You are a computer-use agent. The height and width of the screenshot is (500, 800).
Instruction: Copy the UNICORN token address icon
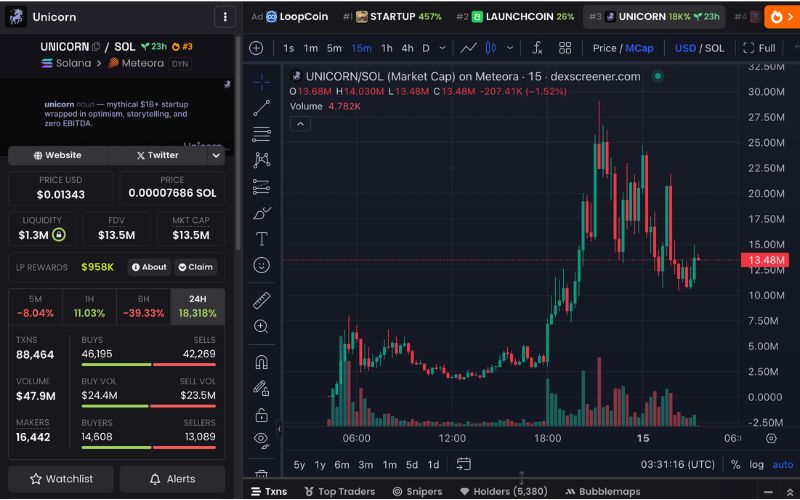(96, 47)
